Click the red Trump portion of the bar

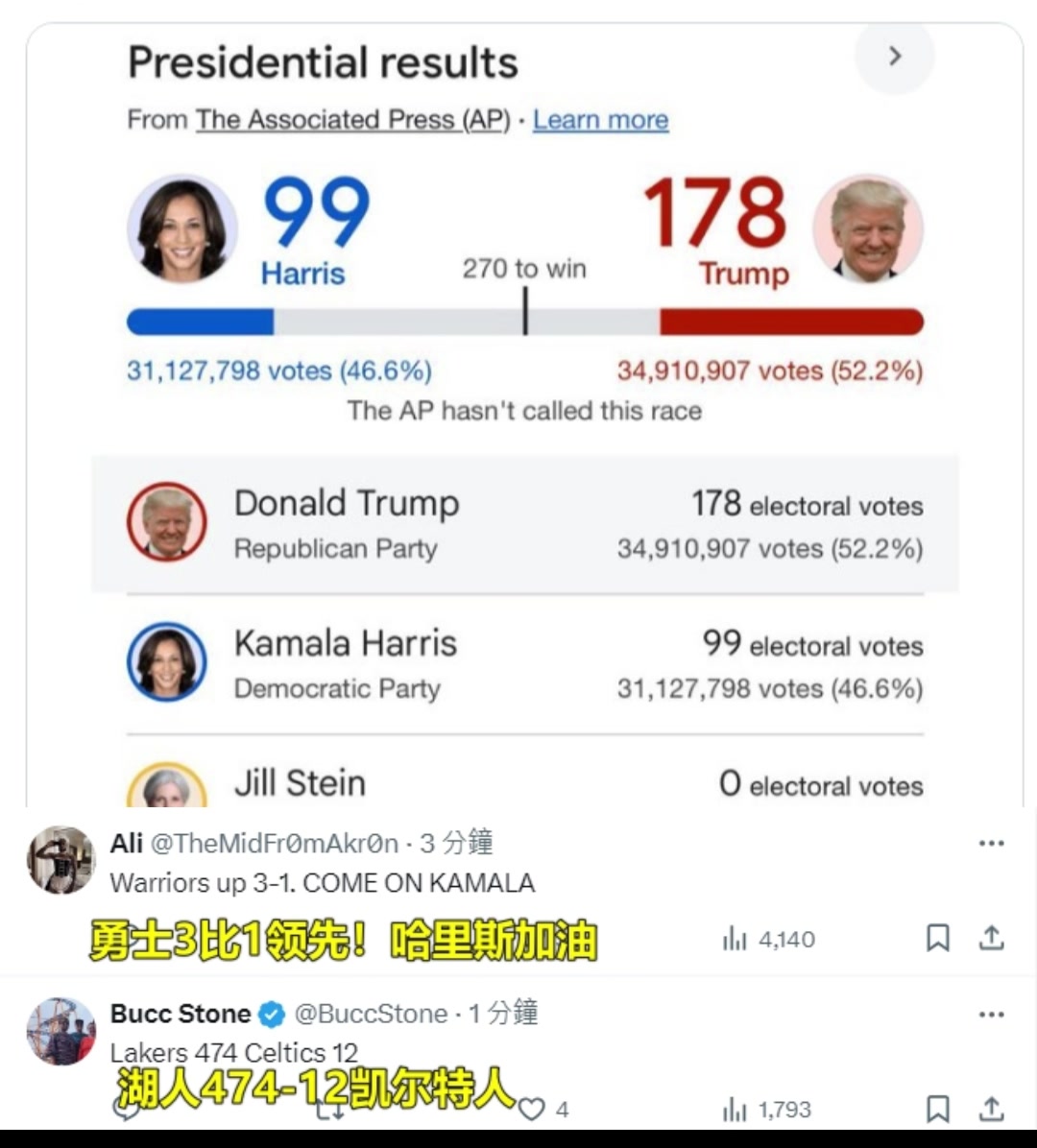(791, 323)
